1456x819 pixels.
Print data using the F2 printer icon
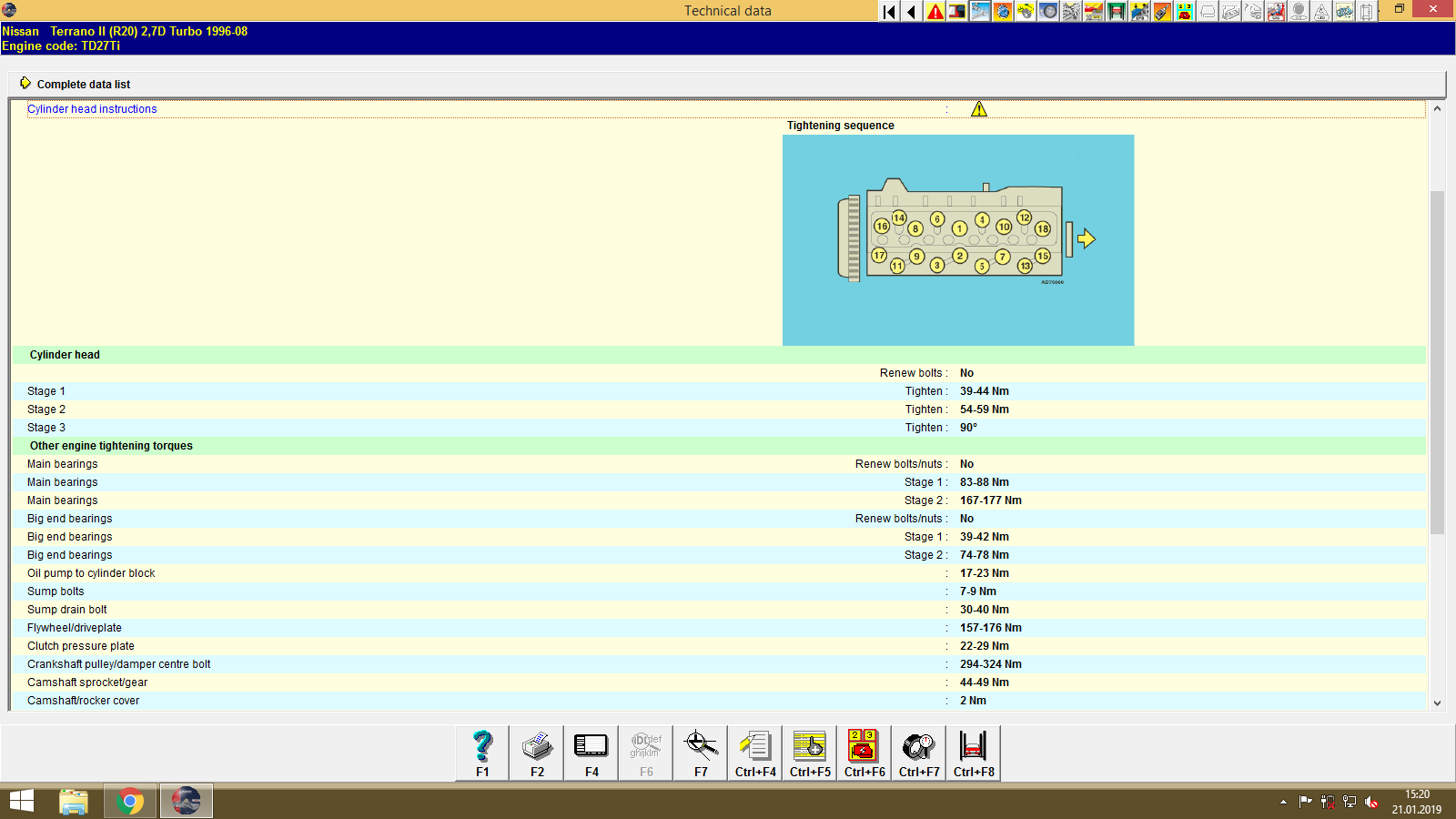pos(536,753)
